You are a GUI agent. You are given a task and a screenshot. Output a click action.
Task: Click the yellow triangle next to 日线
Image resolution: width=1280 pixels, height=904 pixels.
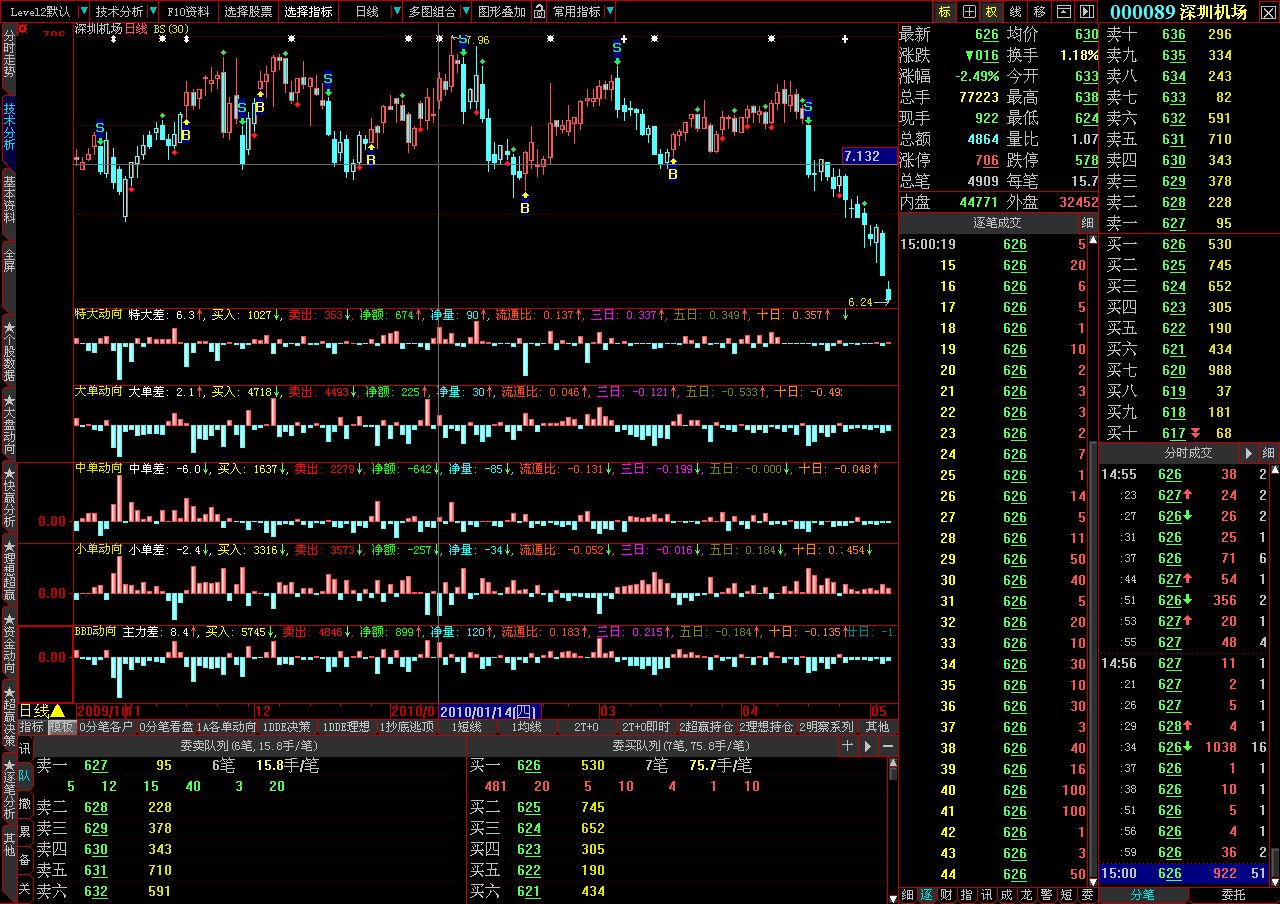[58, 710]
